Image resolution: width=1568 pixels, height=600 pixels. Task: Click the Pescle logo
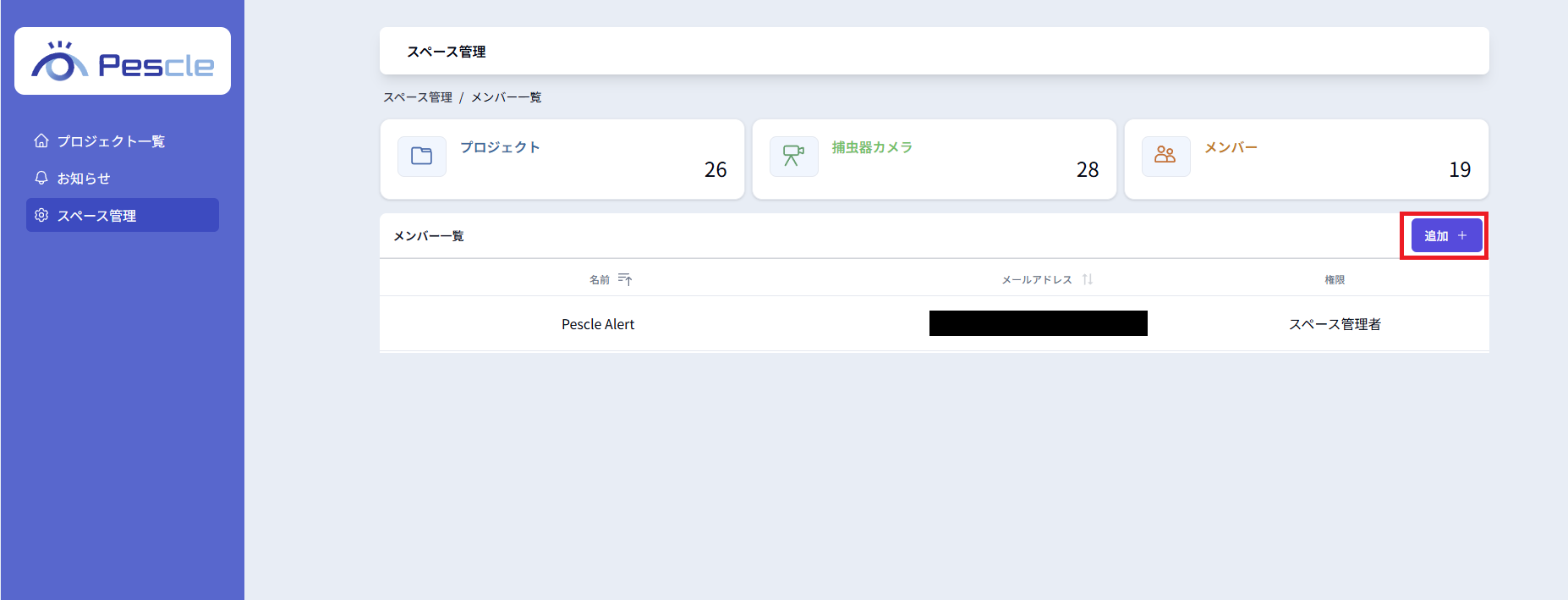click(x=123, y=62)
